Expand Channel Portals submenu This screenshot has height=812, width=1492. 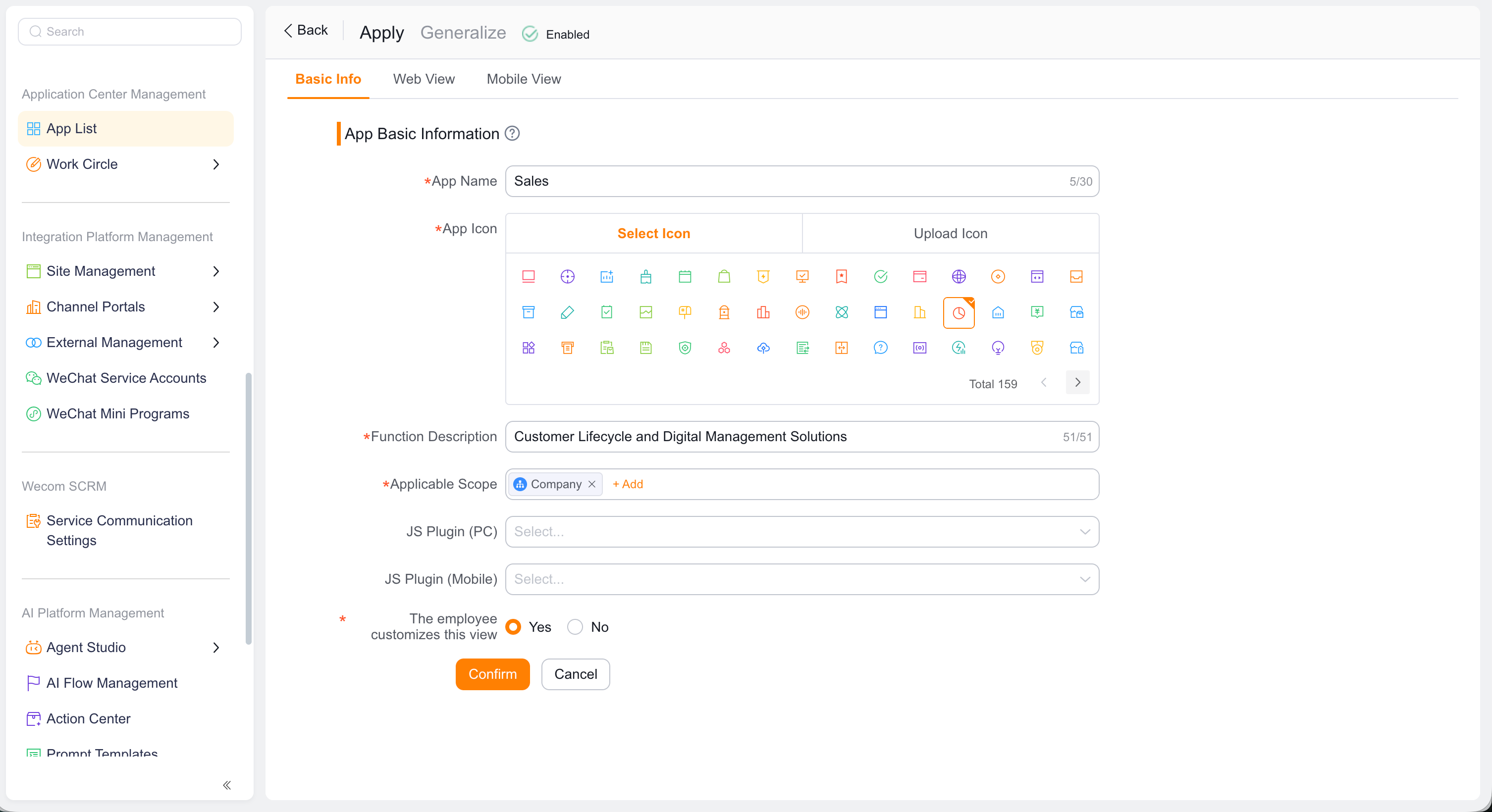215,307
